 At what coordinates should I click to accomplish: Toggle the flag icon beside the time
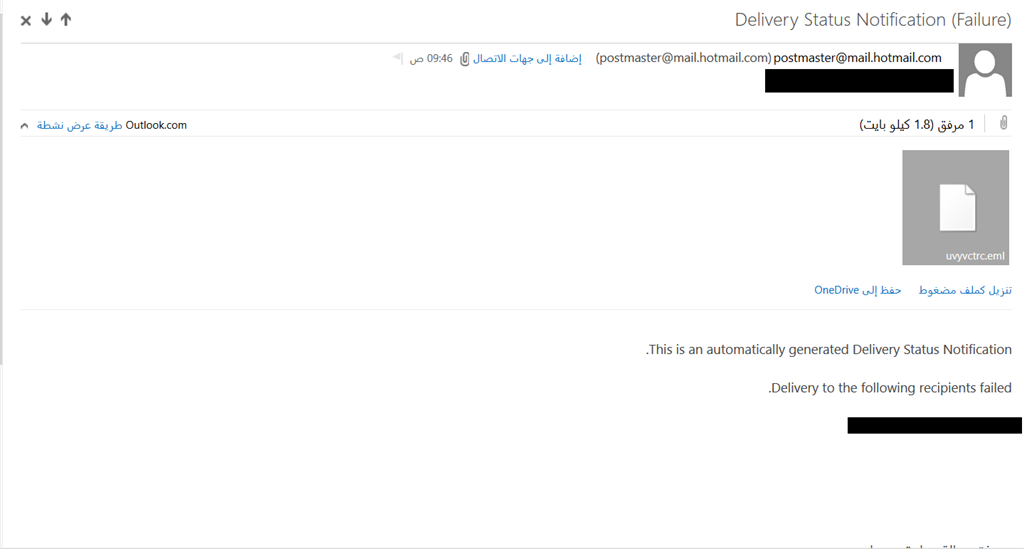[x=397, y=58]
